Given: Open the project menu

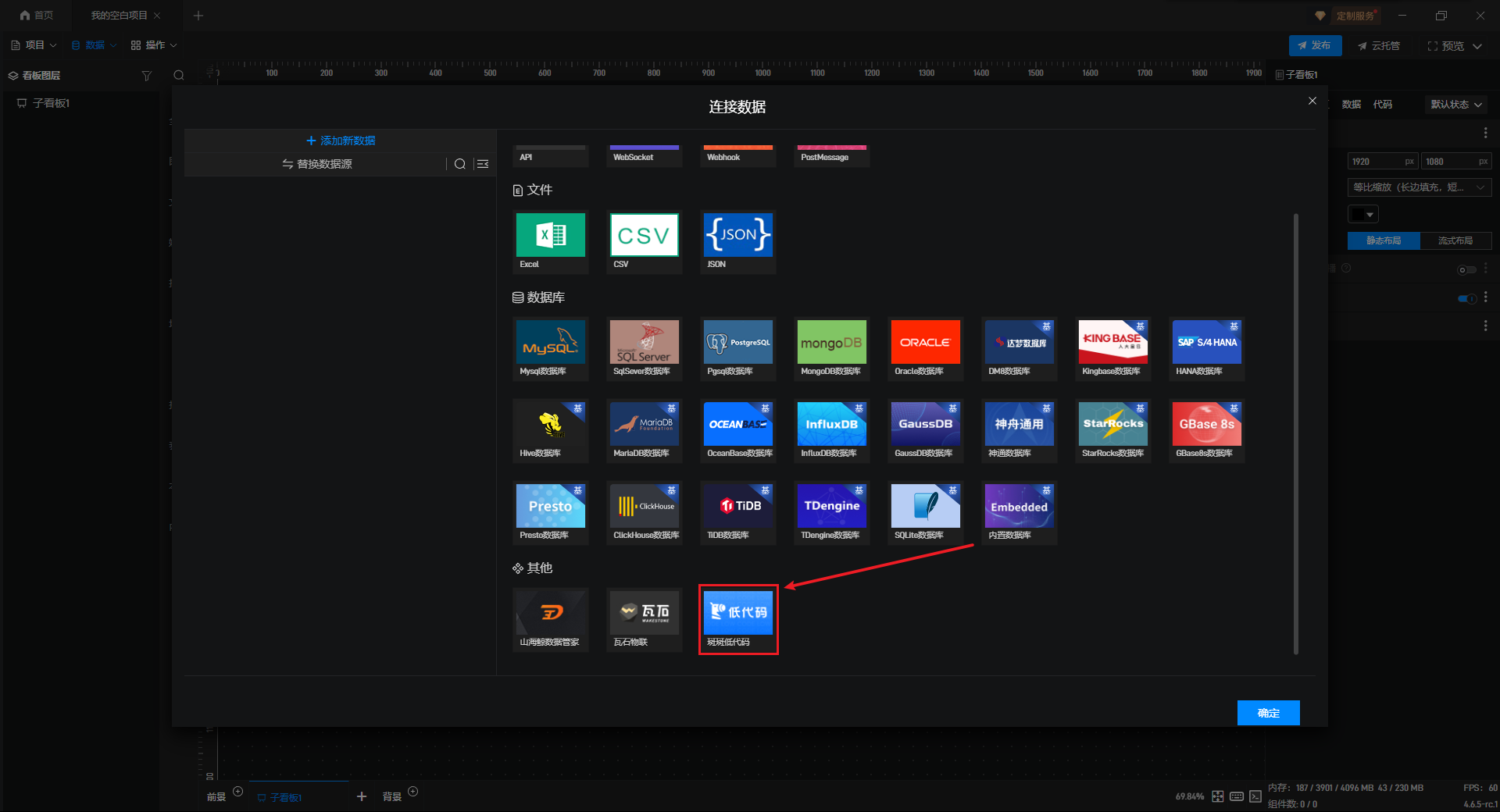Looking at the screenshot, I should tap(34, 45).
